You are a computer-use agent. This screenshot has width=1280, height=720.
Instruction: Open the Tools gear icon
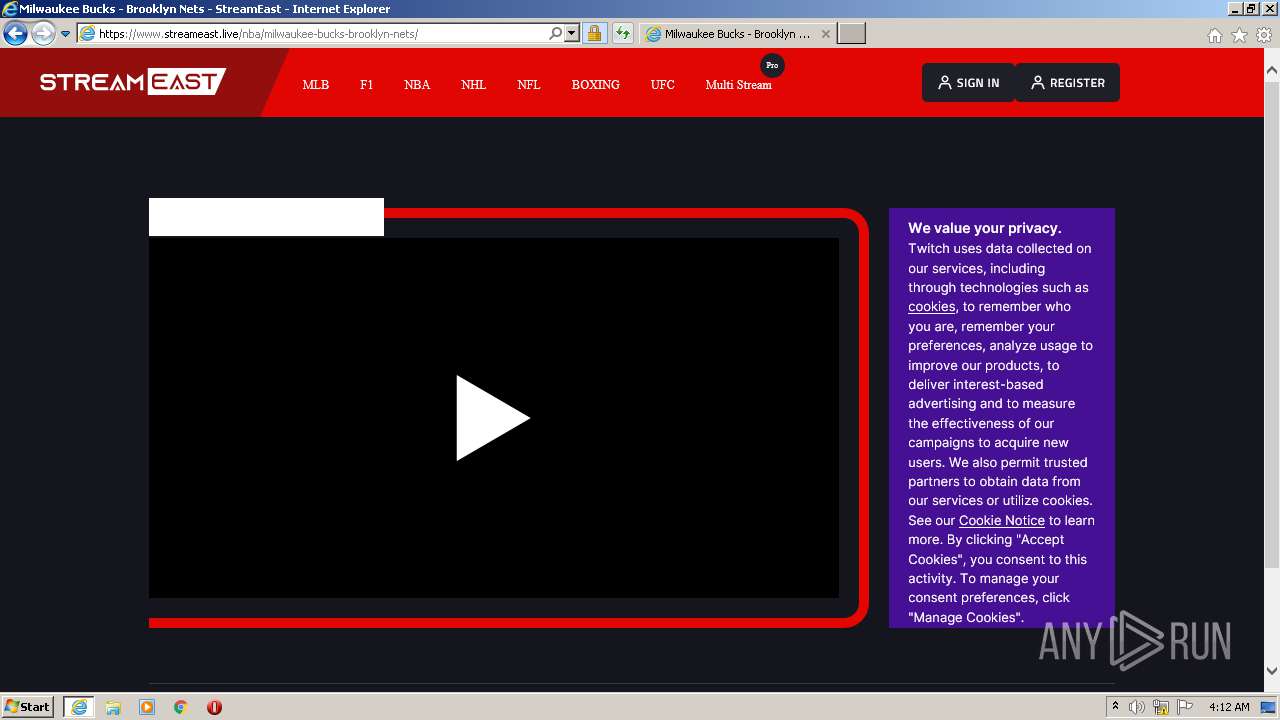click(1264, 35)
